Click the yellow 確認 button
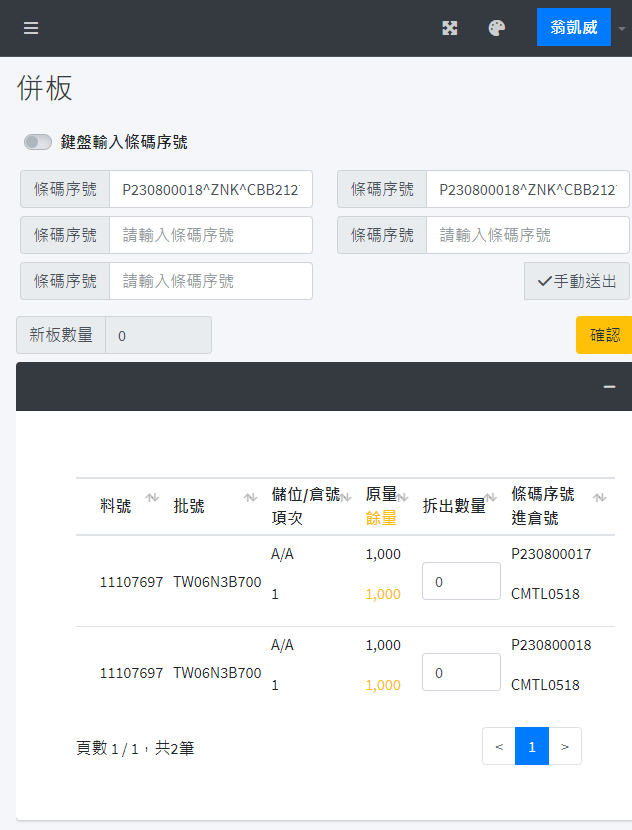632x830 pixels. click(604, 335)
